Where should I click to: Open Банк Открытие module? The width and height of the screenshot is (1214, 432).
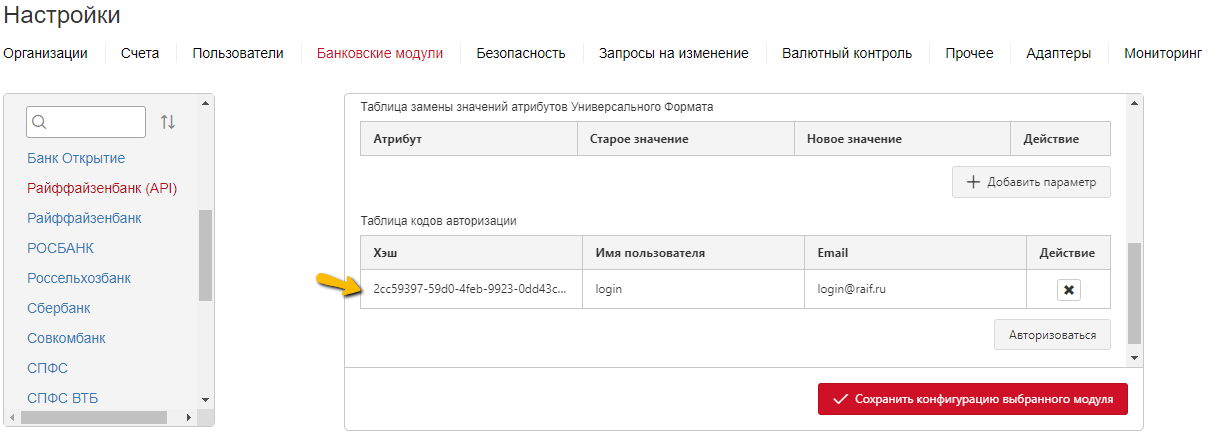tap(76, 158)
